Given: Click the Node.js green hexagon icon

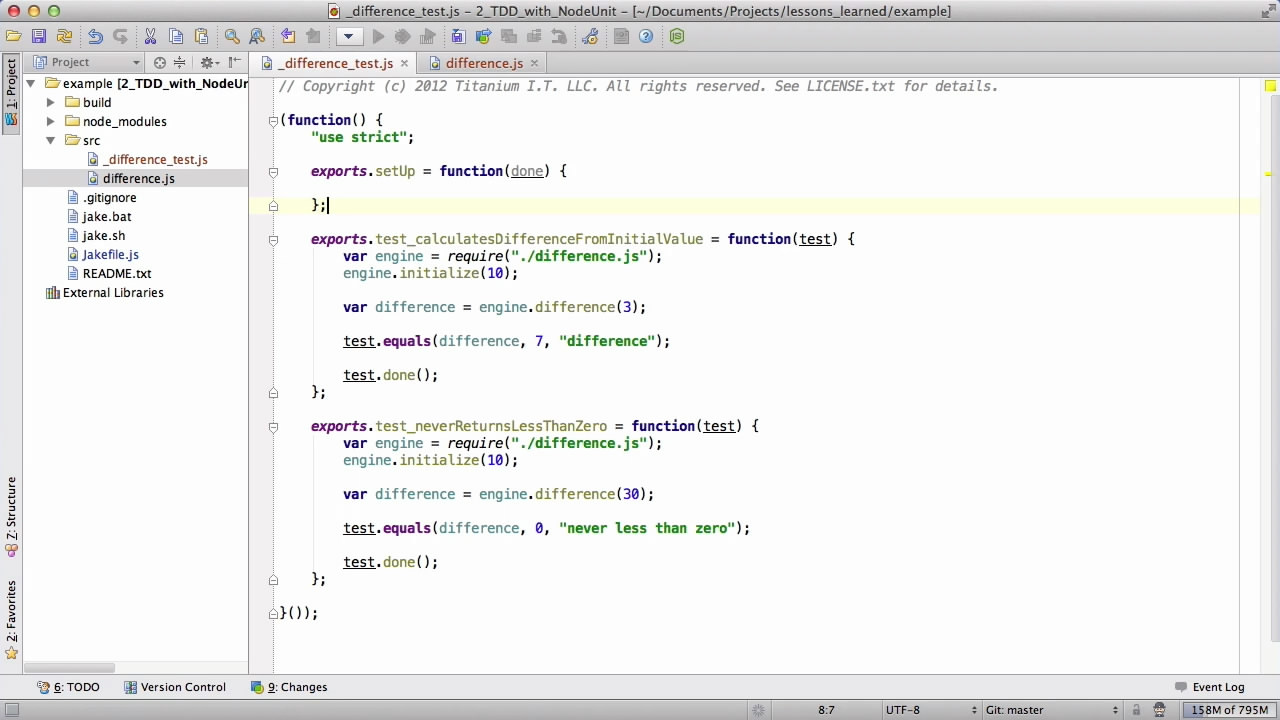Looking at the screenshot, I should point(677,36).
